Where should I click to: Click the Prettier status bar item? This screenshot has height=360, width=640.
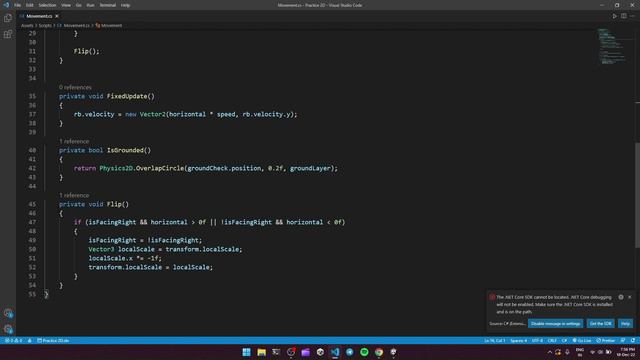605,340
